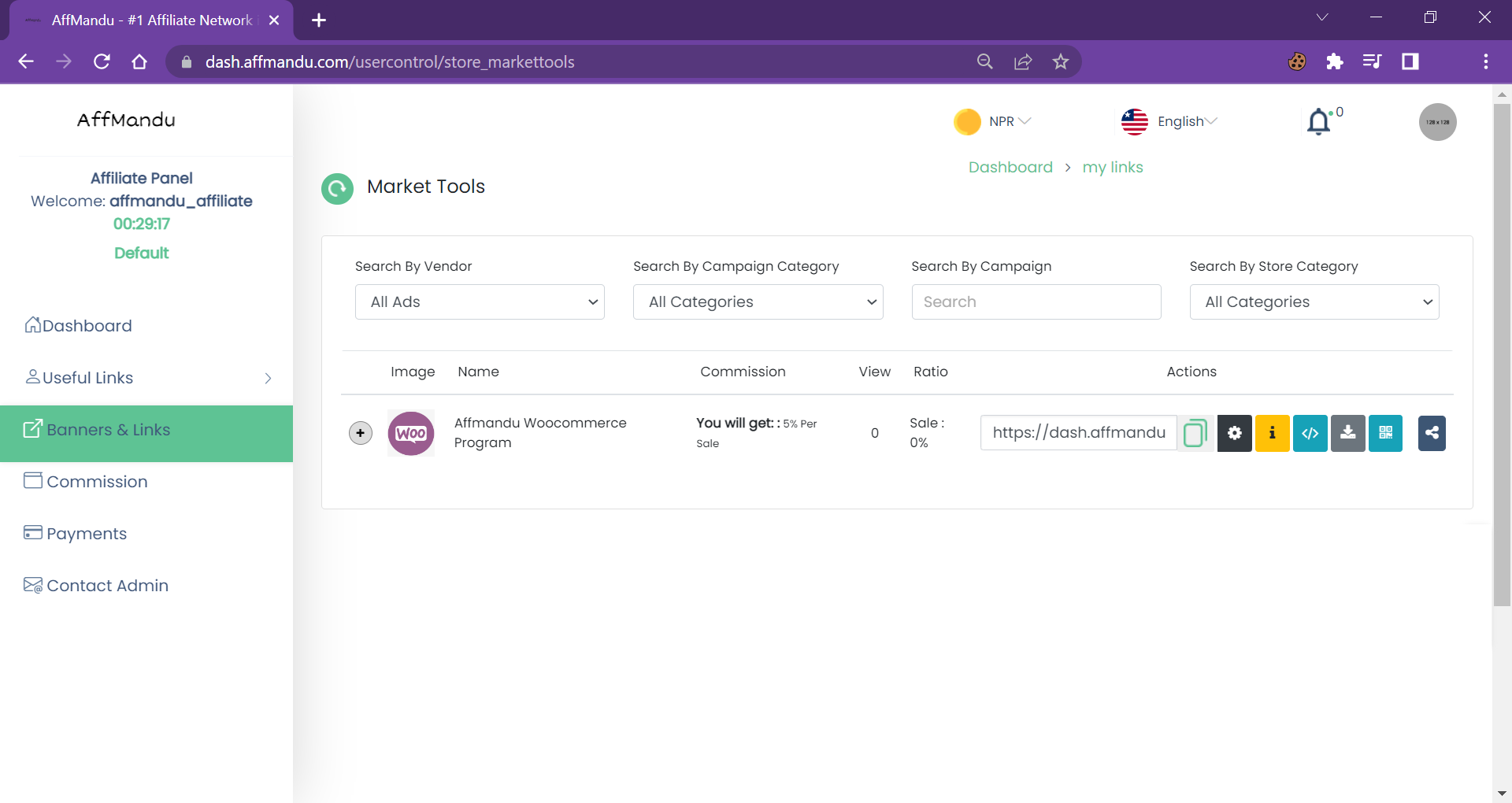Open the Store Category dropdown

[x=1314, y=302]
